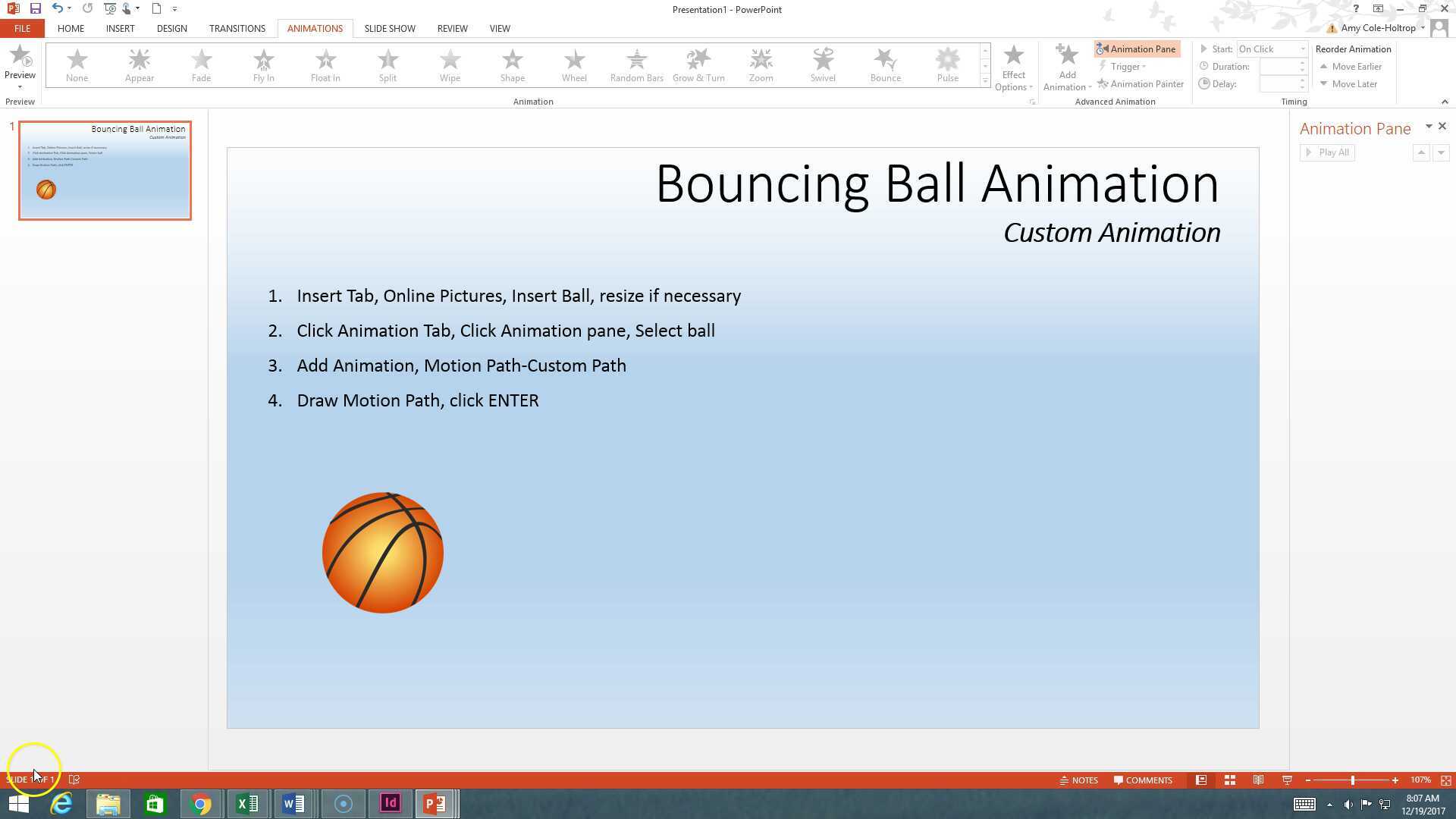Switch to the SLIDE SHOW tab
Image resolution: width=1456 pixels, height=819 pixels.
click(x=390, y=28)
